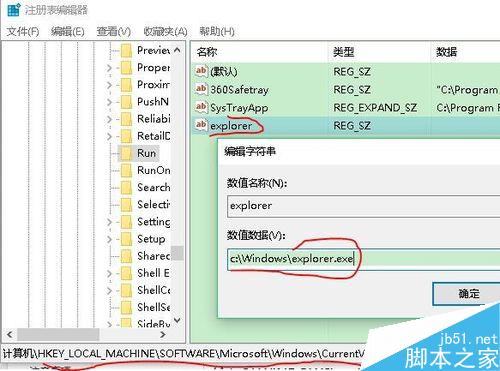Click tree horizontal scrollbar right arrow

(163, 334)
